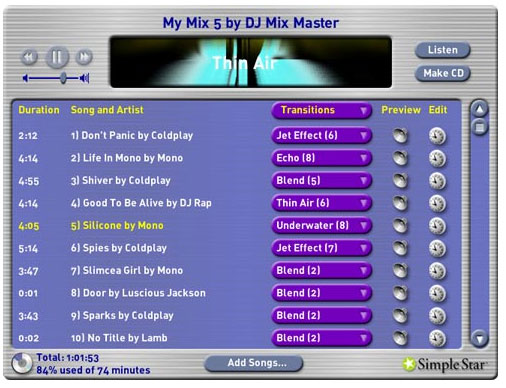The width and height of the screenshot is (506, 388).
Task: Preview transition for Good To Be Alive
Action: tap(400, 203)
